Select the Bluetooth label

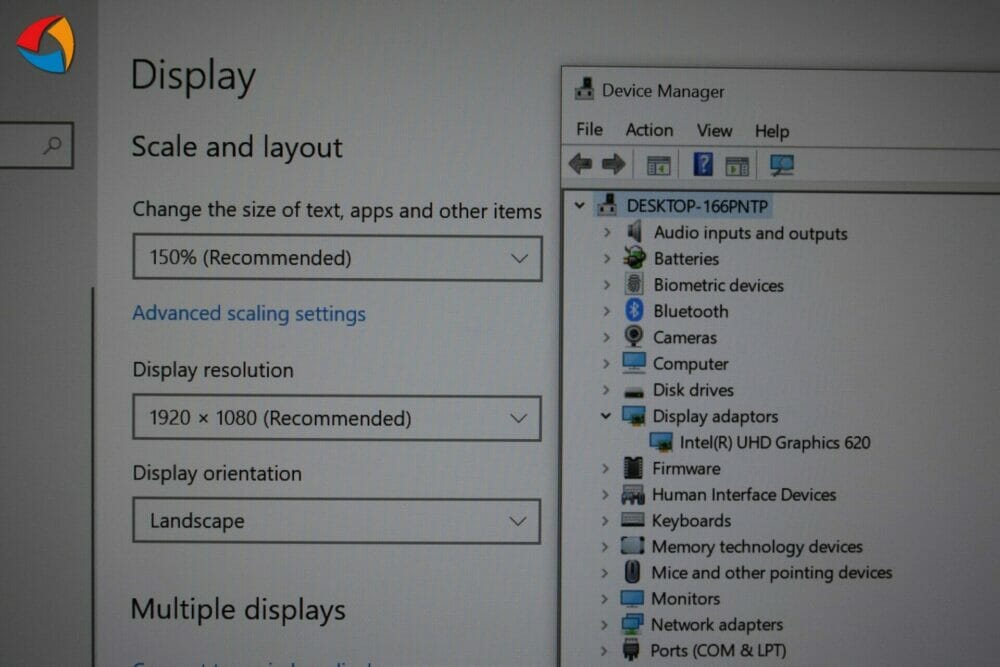(691, 311)
